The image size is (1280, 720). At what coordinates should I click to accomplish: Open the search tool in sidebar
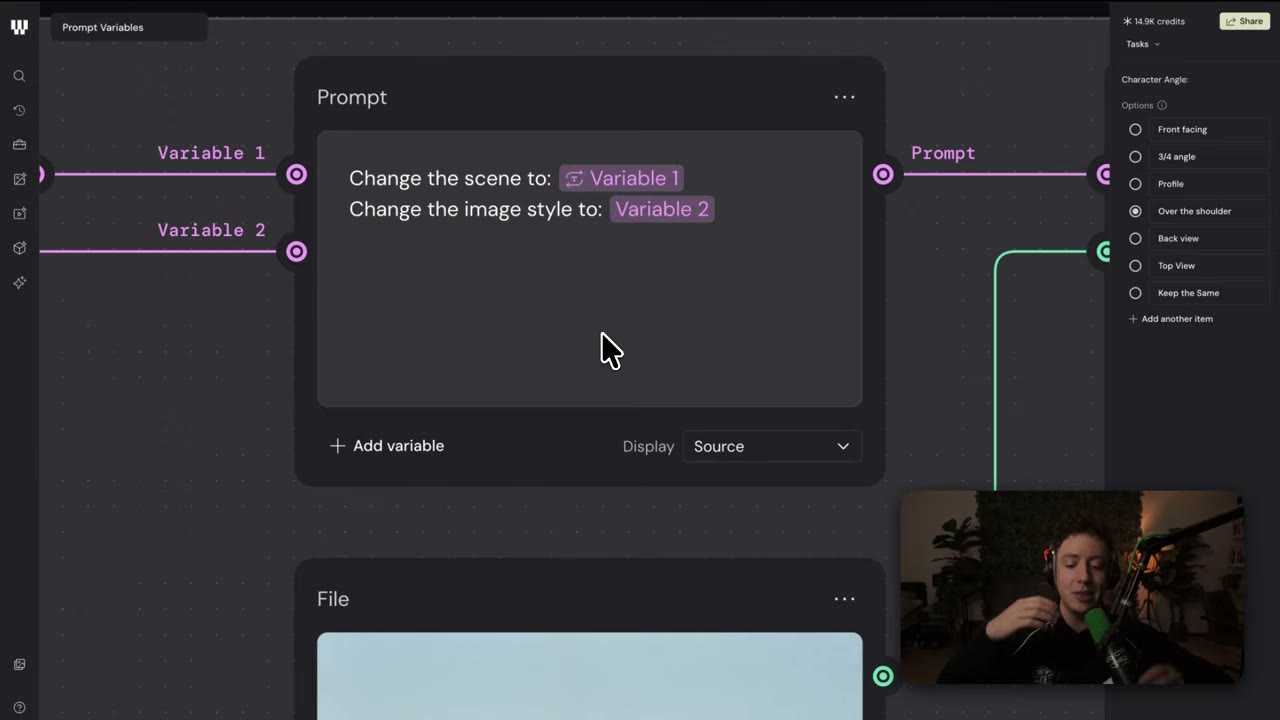(19, 76)
